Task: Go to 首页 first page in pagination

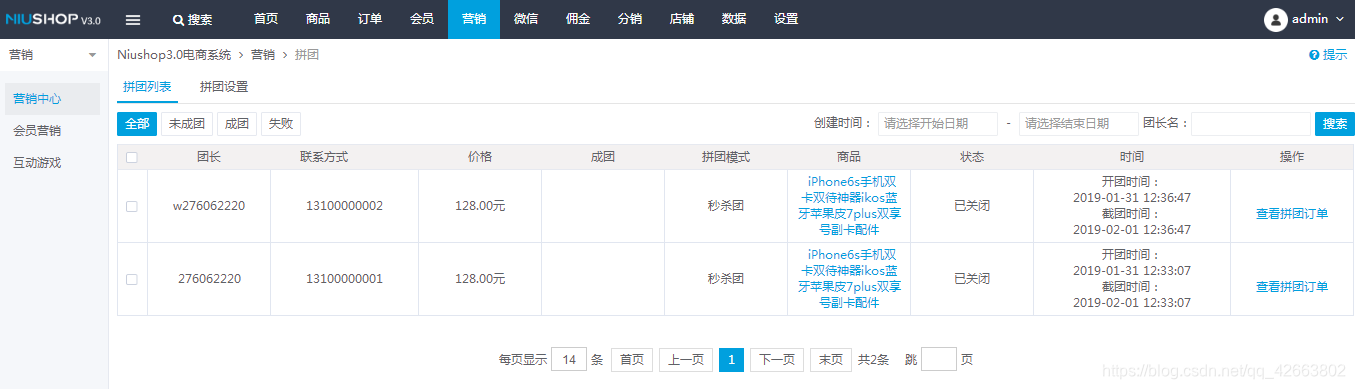Action: 632,360
